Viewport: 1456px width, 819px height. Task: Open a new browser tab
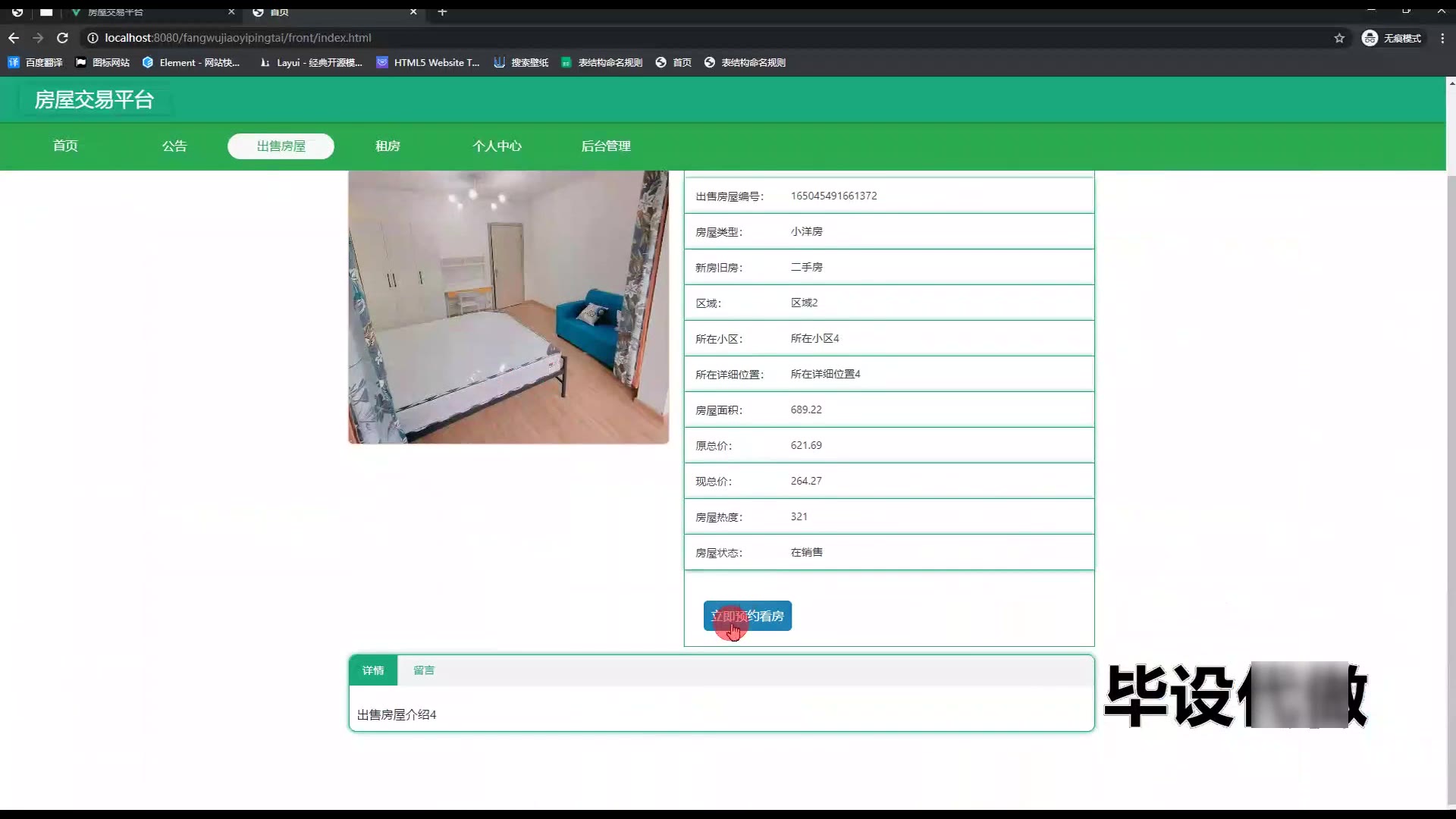[x=442, y=11]
